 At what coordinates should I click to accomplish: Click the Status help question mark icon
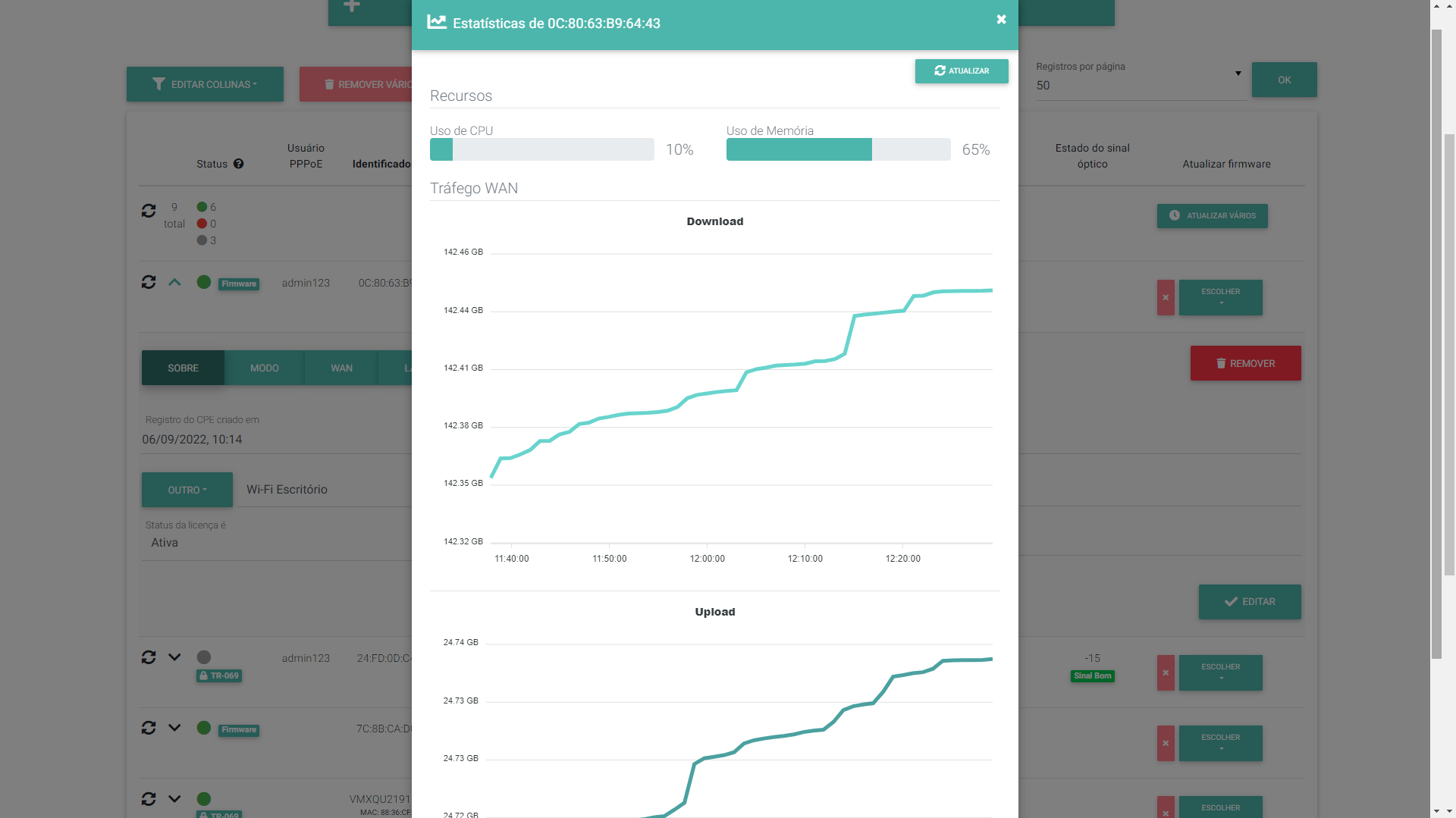[238, 164]
